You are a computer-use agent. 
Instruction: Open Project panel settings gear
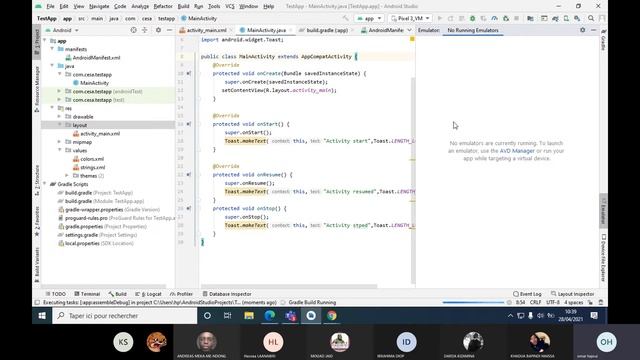click(158, 30)
